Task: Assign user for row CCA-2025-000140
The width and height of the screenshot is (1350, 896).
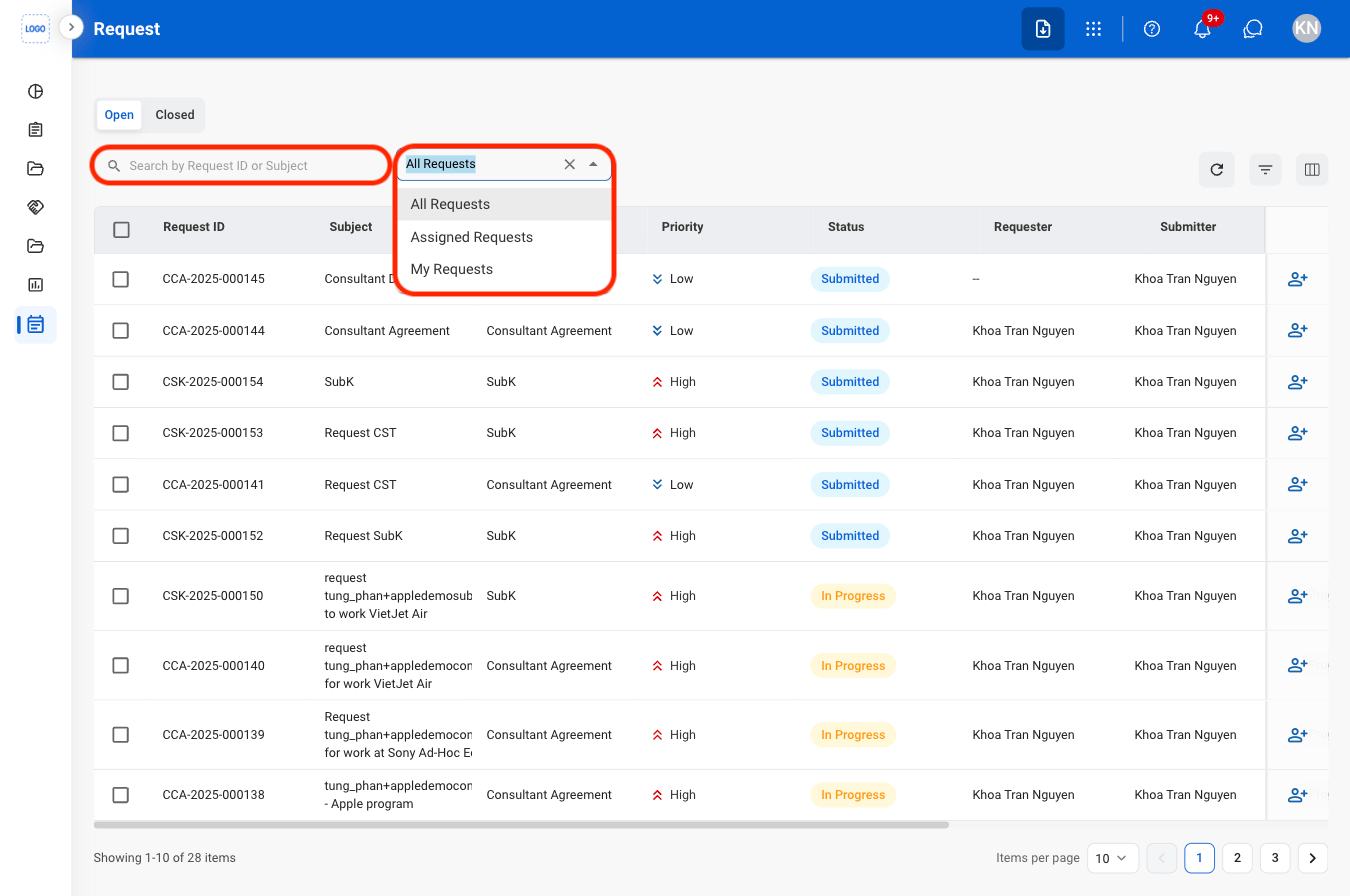Action: coord(1298,665)
